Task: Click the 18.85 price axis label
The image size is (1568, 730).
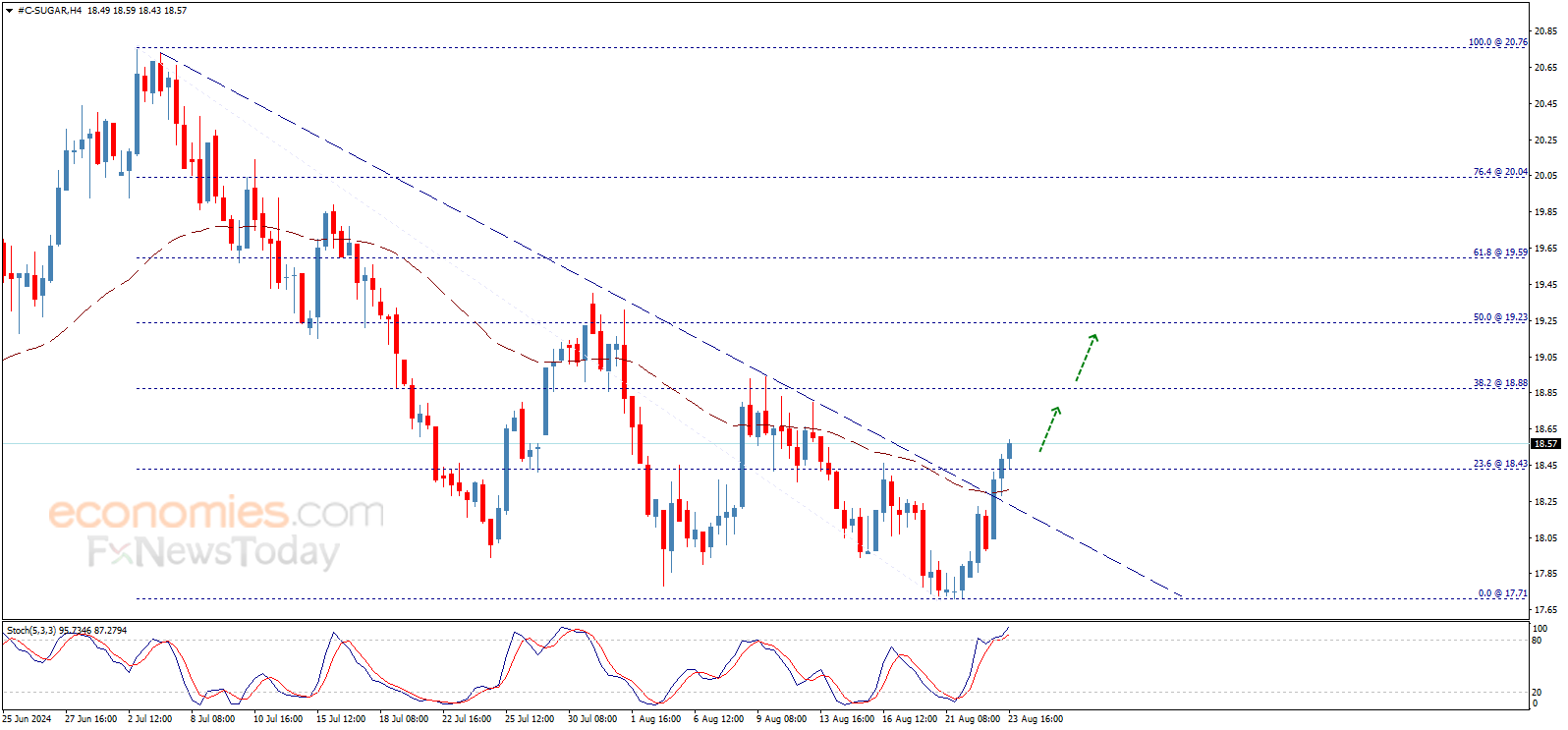Action: point(1545,393)
